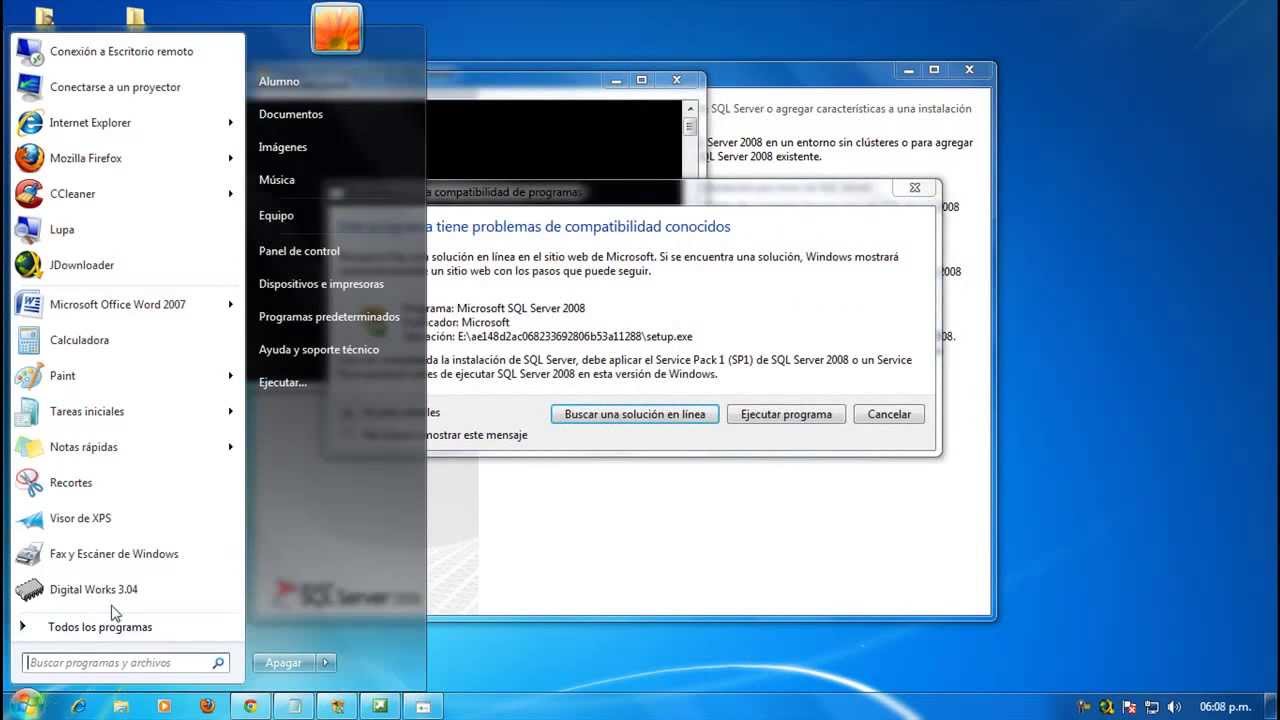Launch JDownloader from the Start menu
Viewport: 1280px width, 720px height.
pos(127,265)
